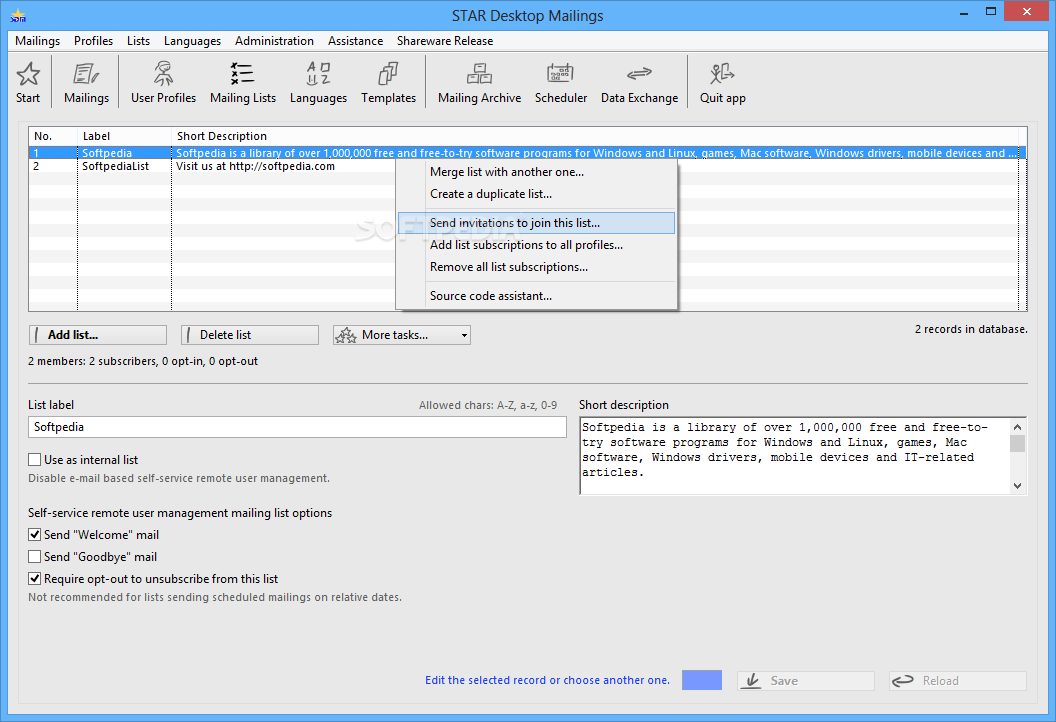Image resolution: width=1056 pixels, height=722 pixels.
Task: Open the Templates toolbar icon
Action: coord(388,82)
